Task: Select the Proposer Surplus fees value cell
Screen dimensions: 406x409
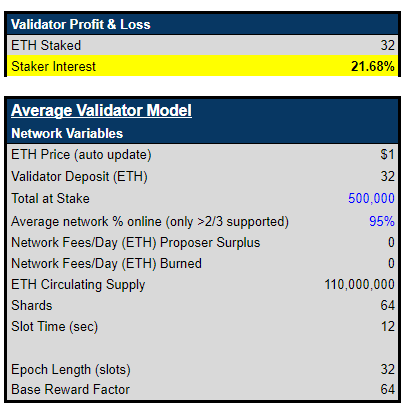Action: click(391, 242)
